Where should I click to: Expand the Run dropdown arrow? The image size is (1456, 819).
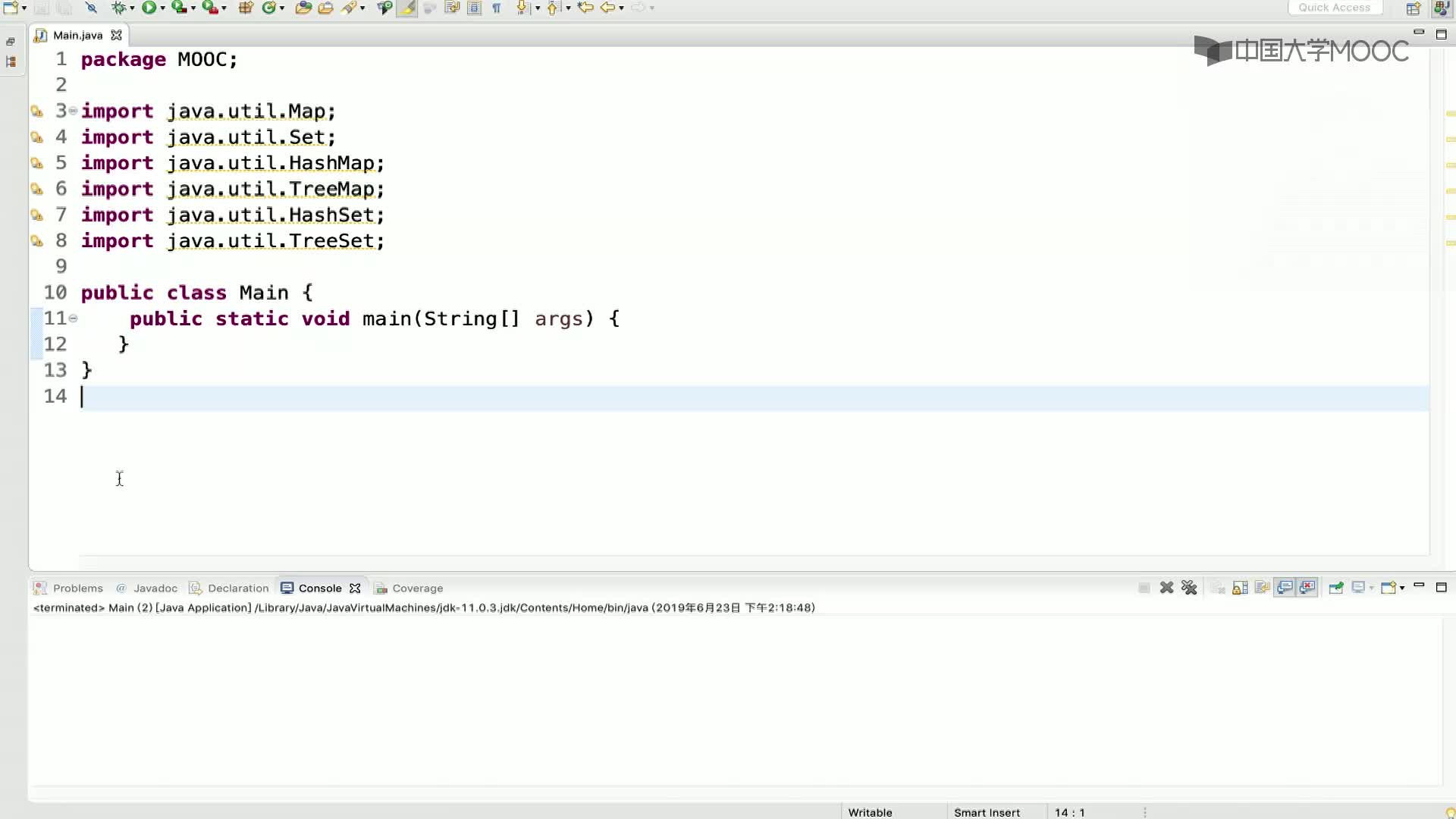162,8
